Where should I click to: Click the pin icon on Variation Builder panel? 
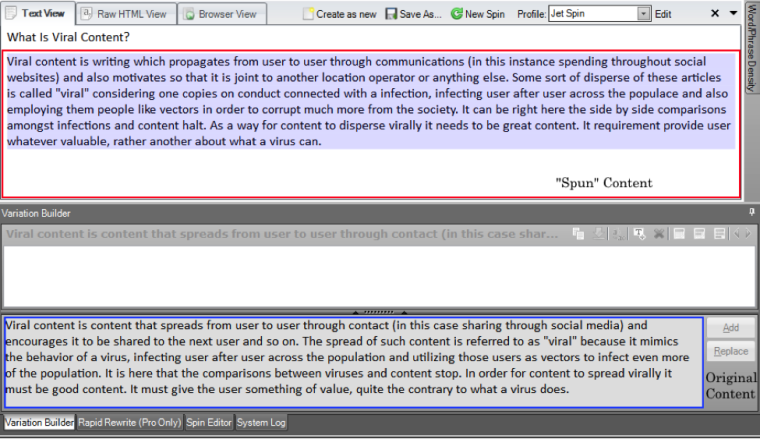point(751,213)
